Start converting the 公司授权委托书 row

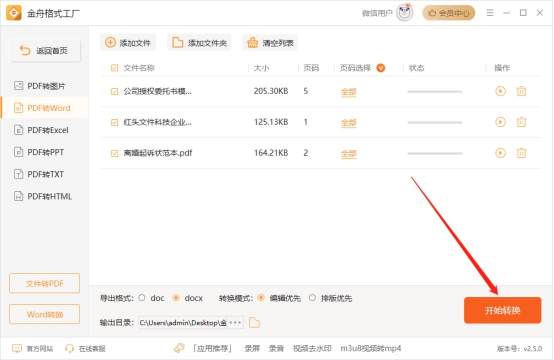[x=500, y=91]
